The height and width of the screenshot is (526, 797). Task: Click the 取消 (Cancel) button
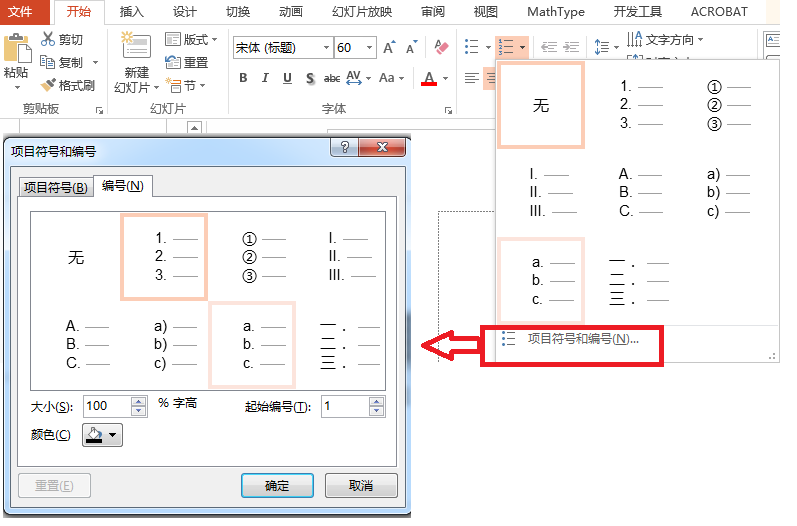361,485
